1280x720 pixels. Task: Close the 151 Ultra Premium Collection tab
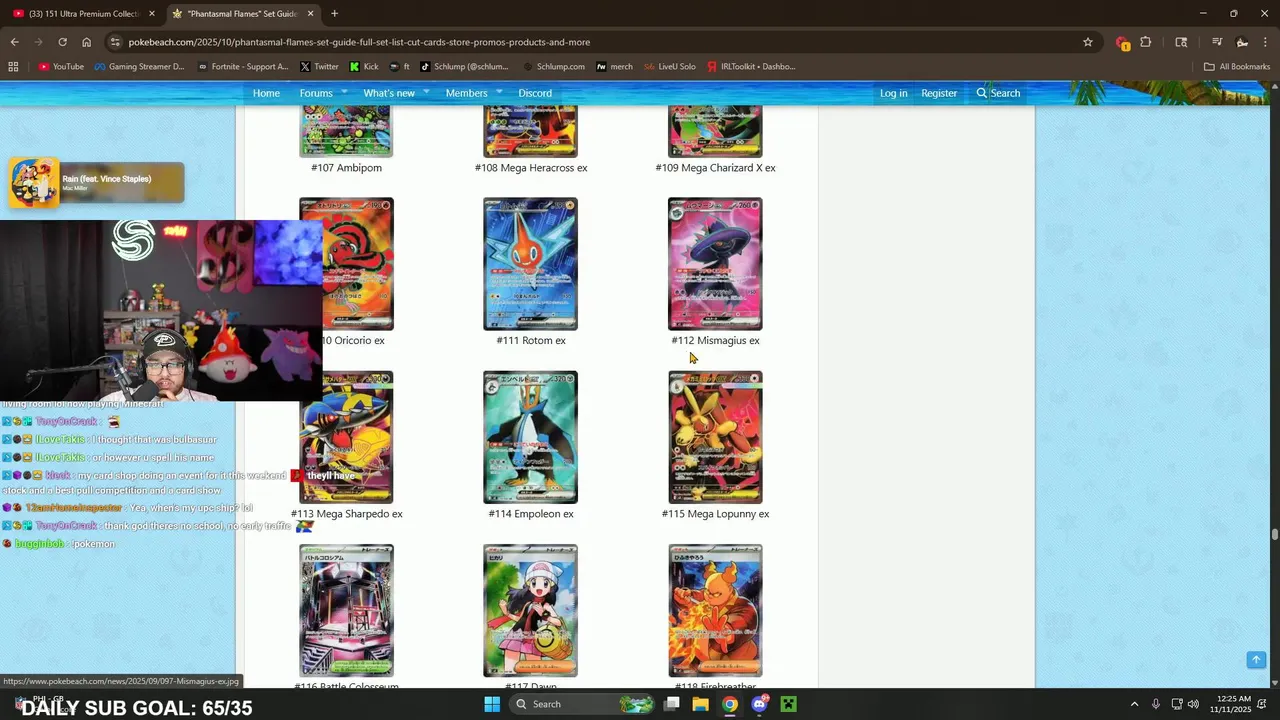tap(152, 14)
